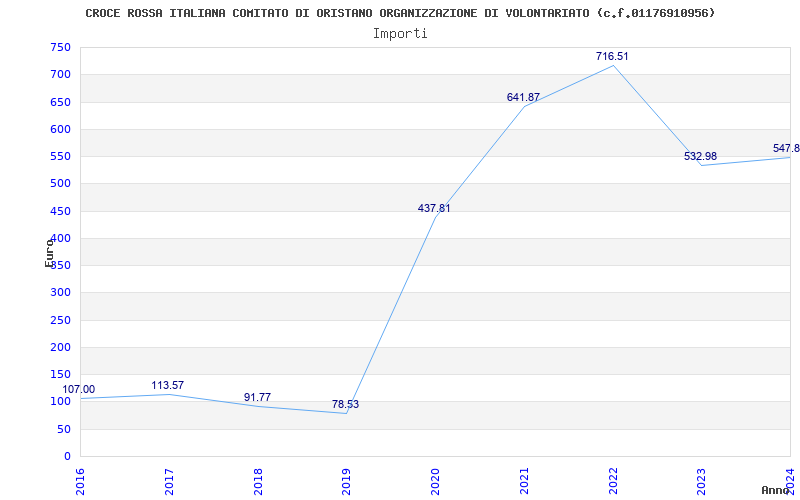Click the 600 y-axis tick label
Screen dimensions: 800x500
point(61,129)
